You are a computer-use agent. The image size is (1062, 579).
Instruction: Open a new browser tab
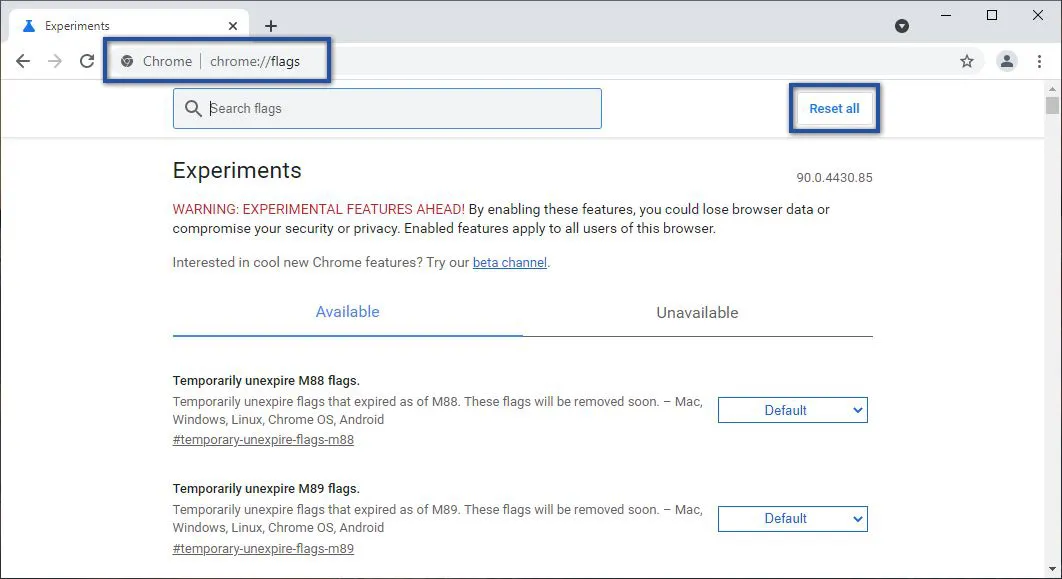coord(270,25)
